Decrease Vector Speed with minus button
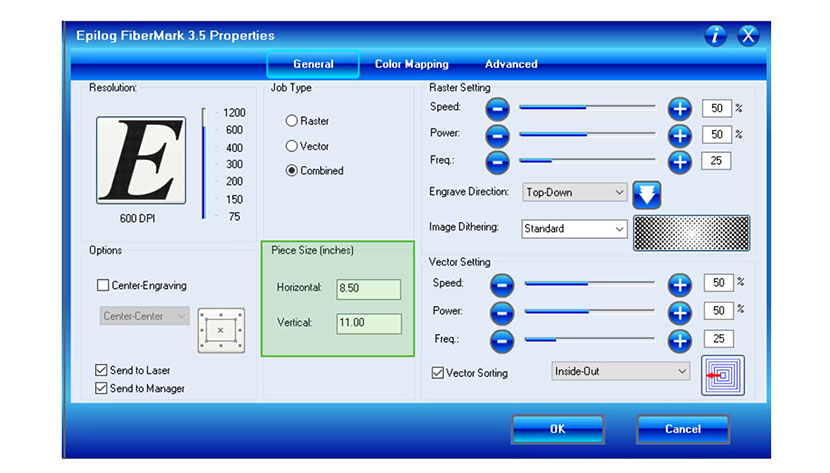 (x=502, y=285)
